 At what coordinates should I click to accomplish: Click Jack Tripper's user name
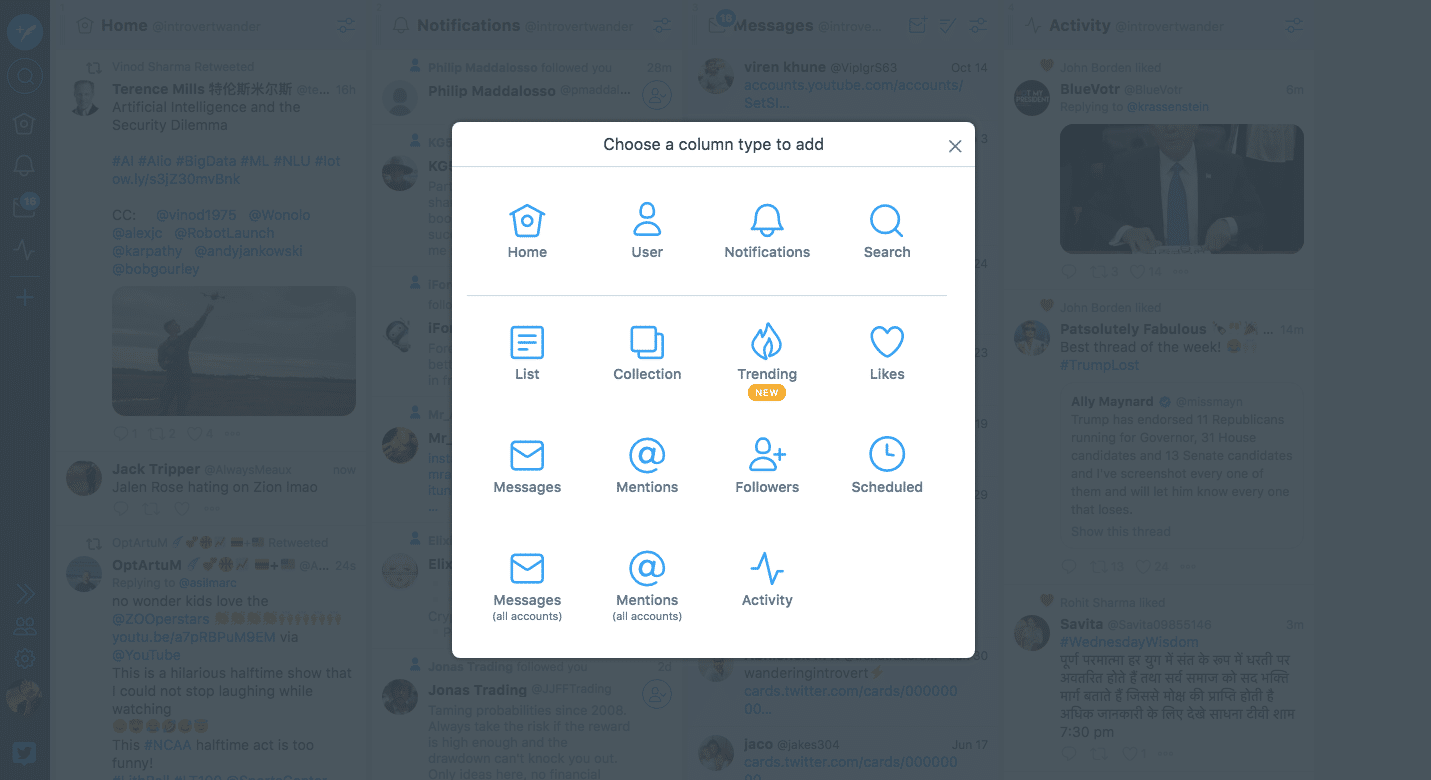click(156, 469)
